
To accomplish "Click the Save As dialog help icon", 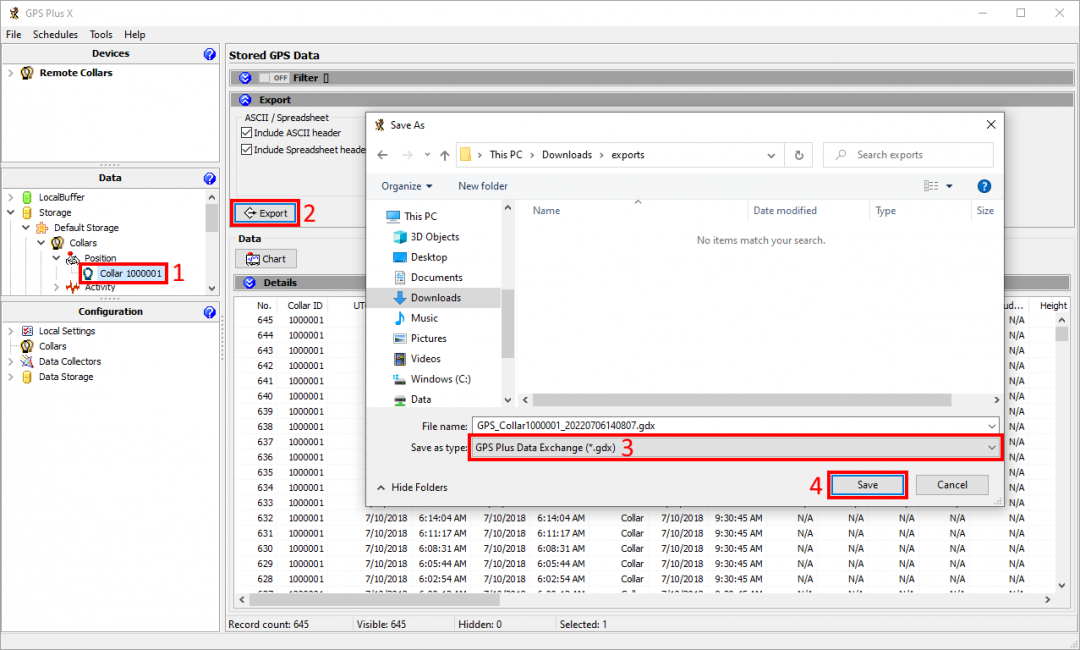I will [x=983, y=186].
